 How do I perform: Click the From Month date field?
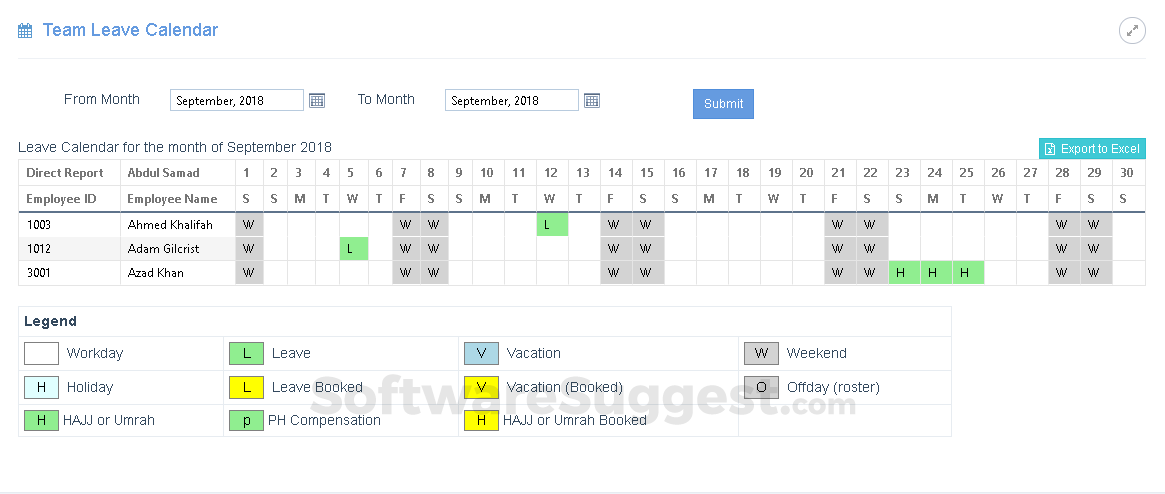237,100
